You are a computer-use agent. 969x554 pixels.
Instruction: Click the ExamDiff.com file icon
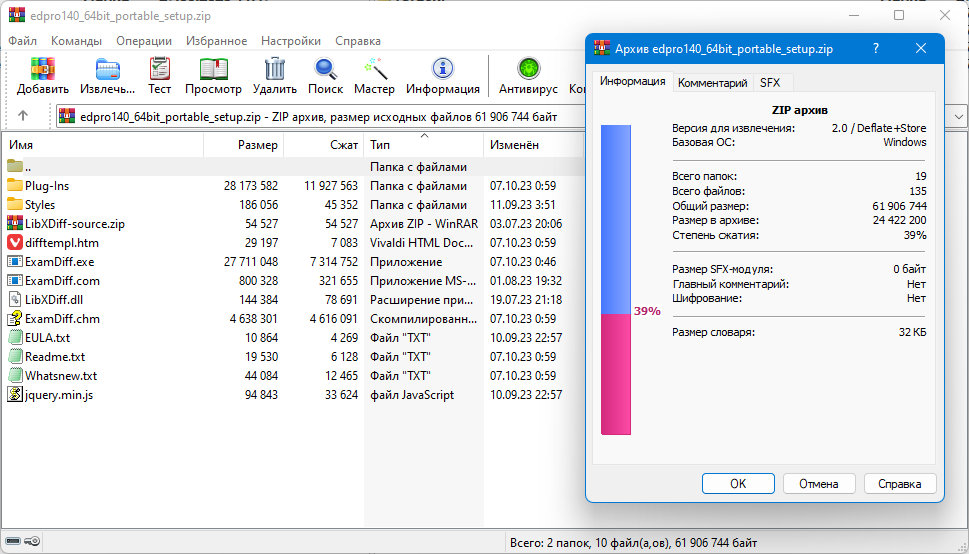coord(15,281)
